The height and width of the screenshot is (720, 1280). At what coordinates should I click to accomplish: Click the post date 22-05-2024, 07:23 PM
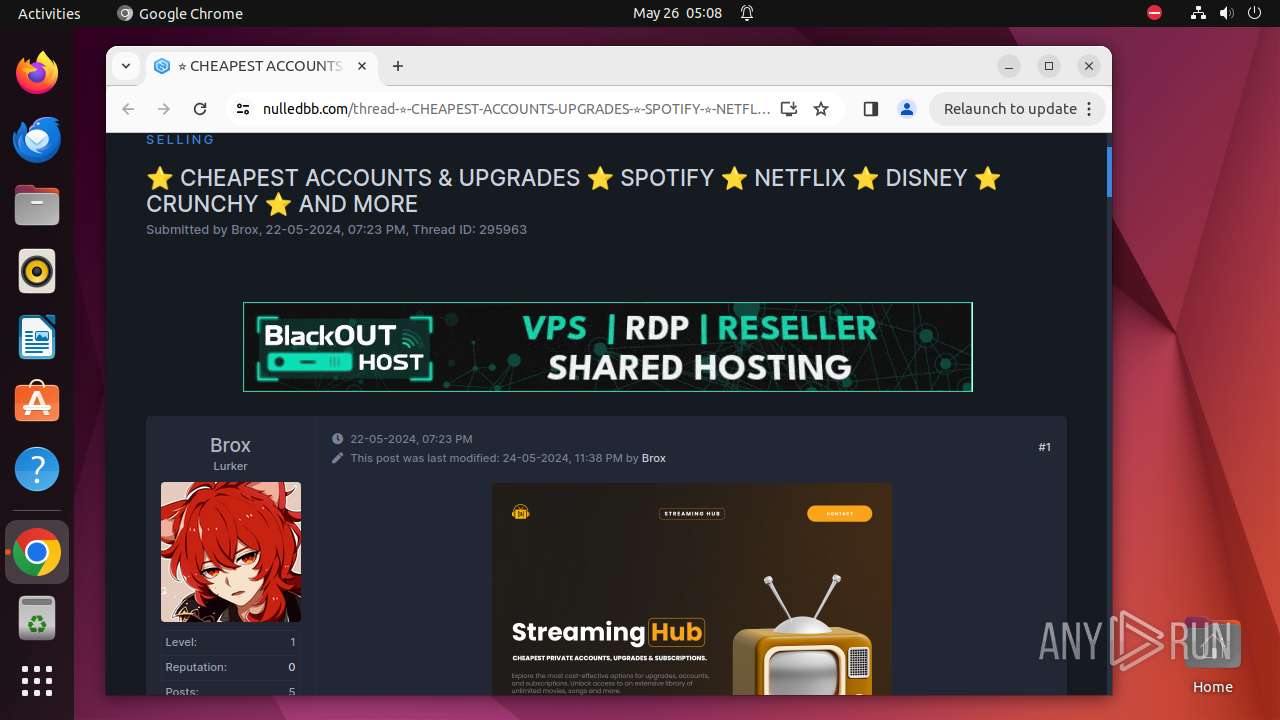(411, 439)
